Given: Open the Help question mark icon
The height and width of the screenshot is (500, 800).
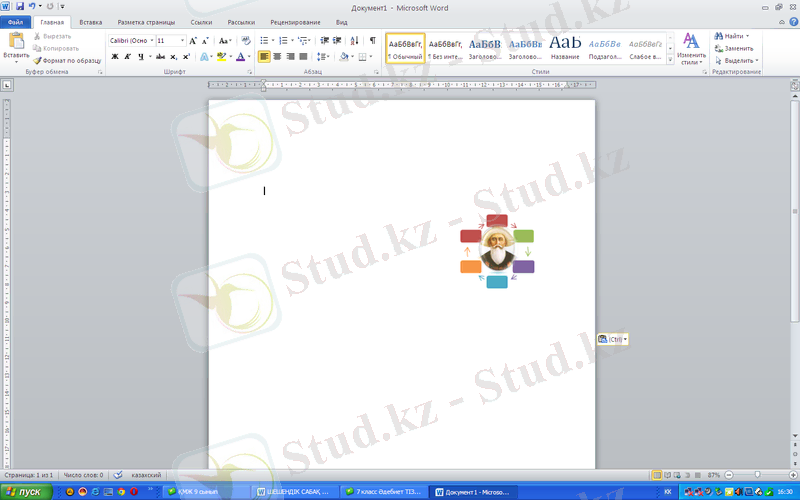Looking at the screenshot, I should pos(791,21).
